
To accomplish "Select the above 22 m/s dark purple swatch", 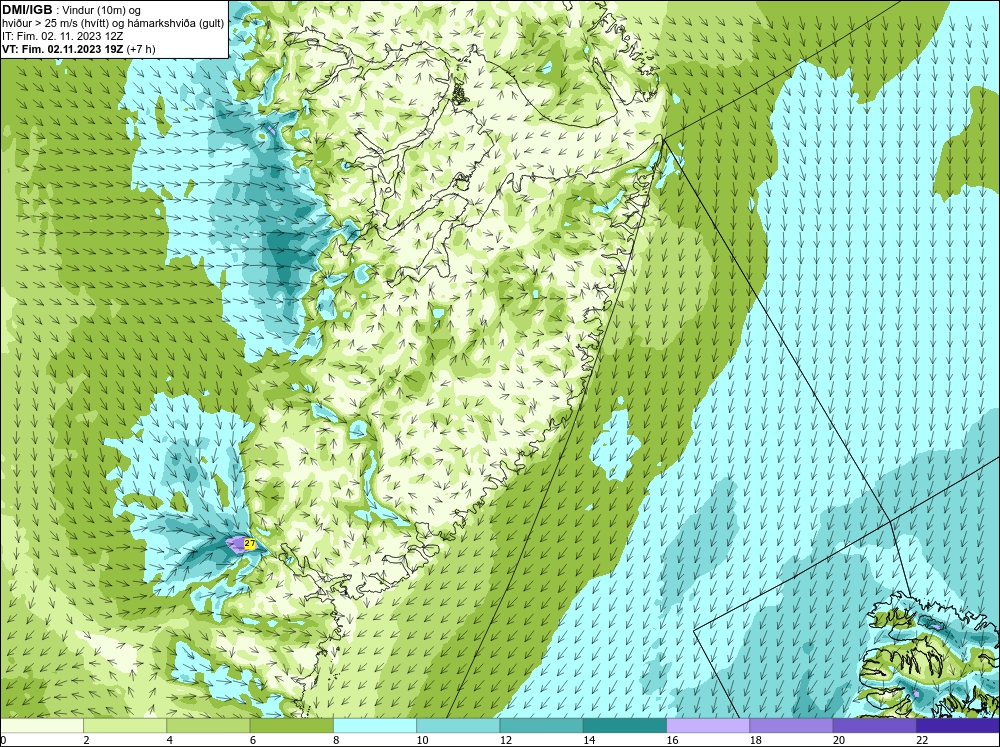I will (x=957, y=726).
